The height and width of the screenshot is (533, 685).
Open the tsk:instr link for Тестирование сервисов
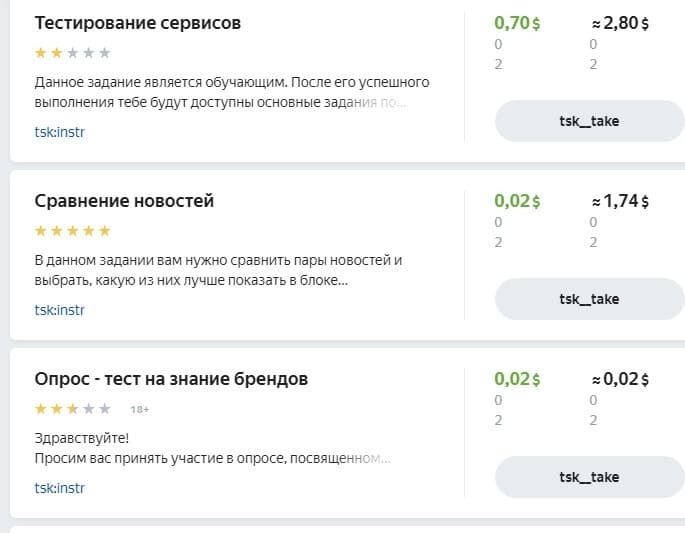click(60, 132)
